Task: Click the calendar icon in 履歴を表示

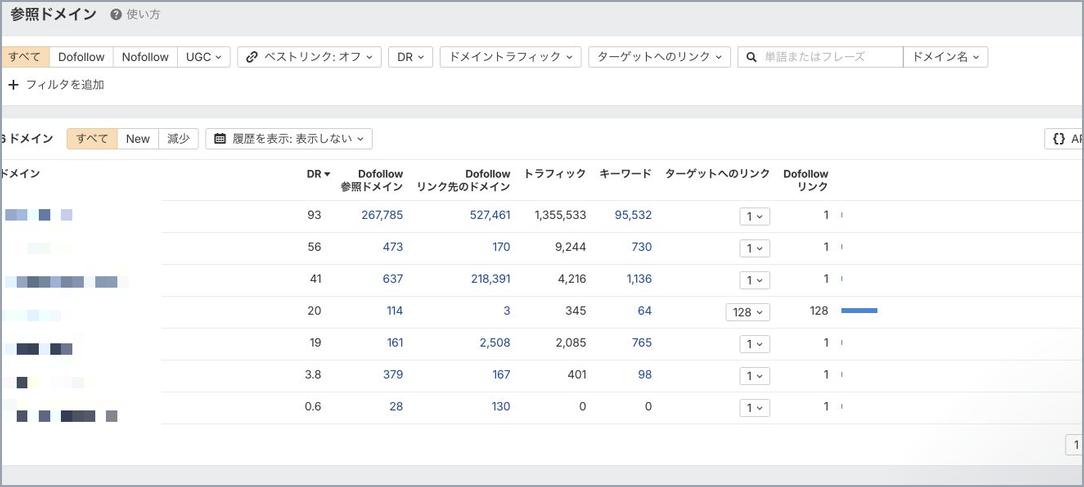Action: click(220, 139)
